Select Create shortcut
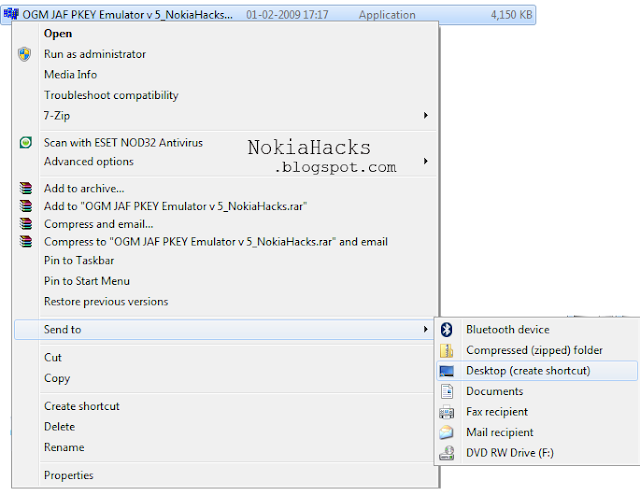 [225, 406]
